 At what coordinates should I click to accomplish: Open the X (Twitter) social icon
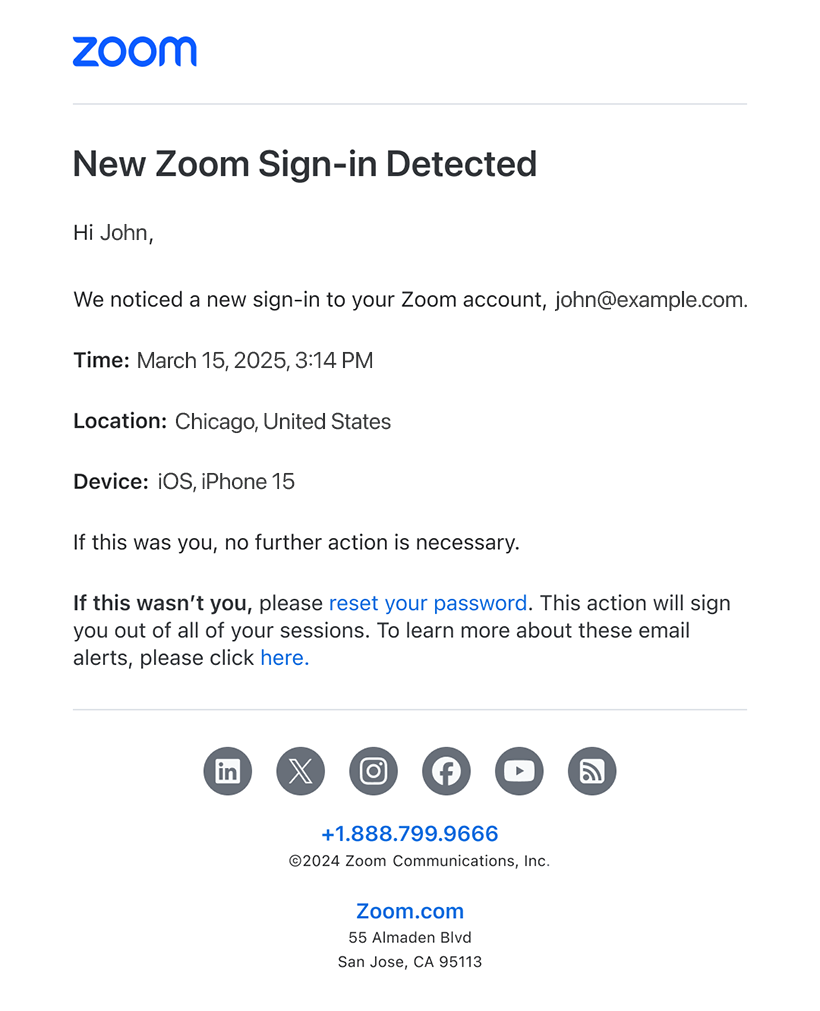click(x=300, y=771)
